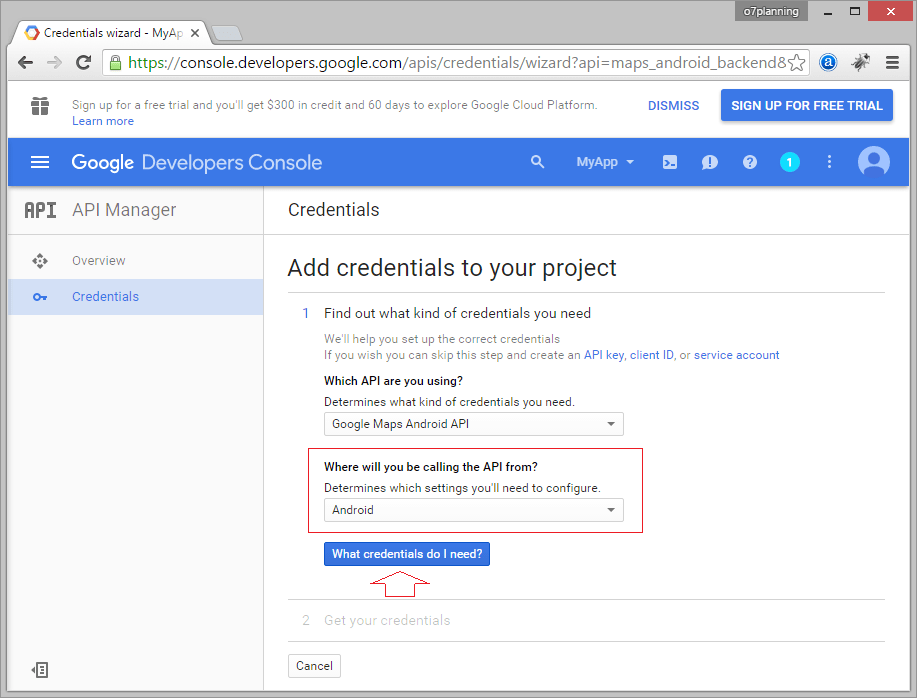Click the browser back arrow
The image size is (917, 698).
(x=25, y=63)
